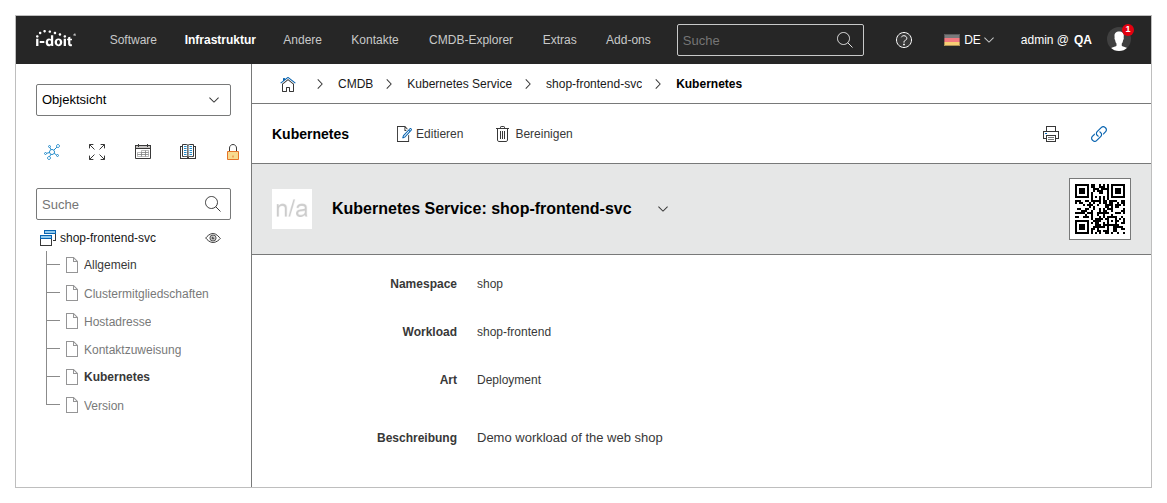Click the blue link chain icon
The width and height of the screenshot is (1167, 503).
coord(1099,134)
